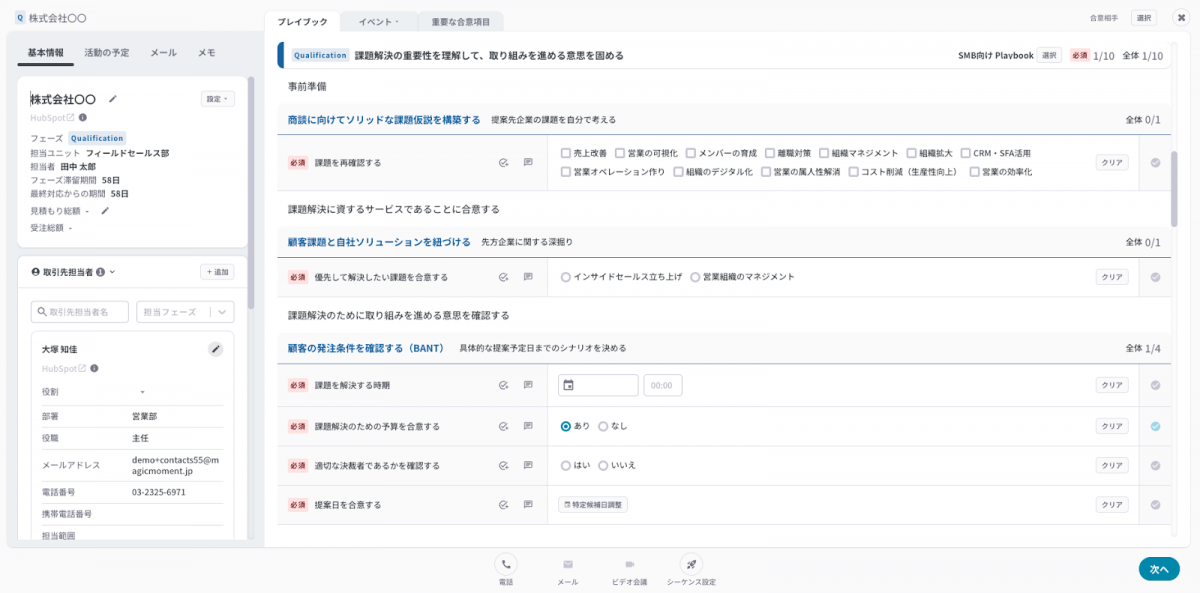Switch to the メモ tab
Screen dimensions: 1200x593
(206, 52)
